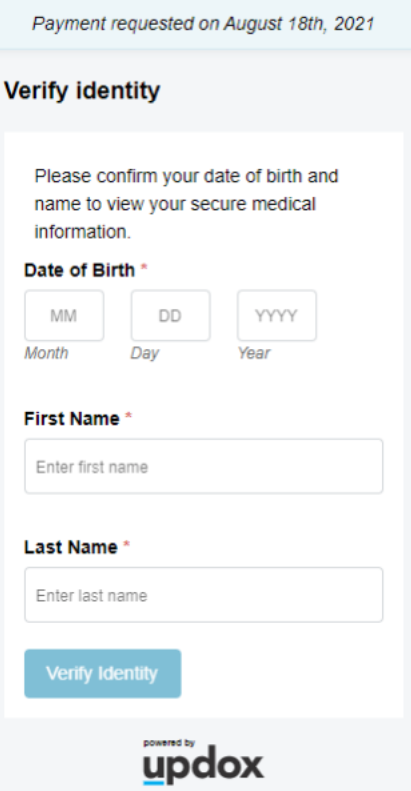The image size is (411, 791).
Task: Select the YYYY year input box
Action: pyautogui.click(x=277, y=316)
